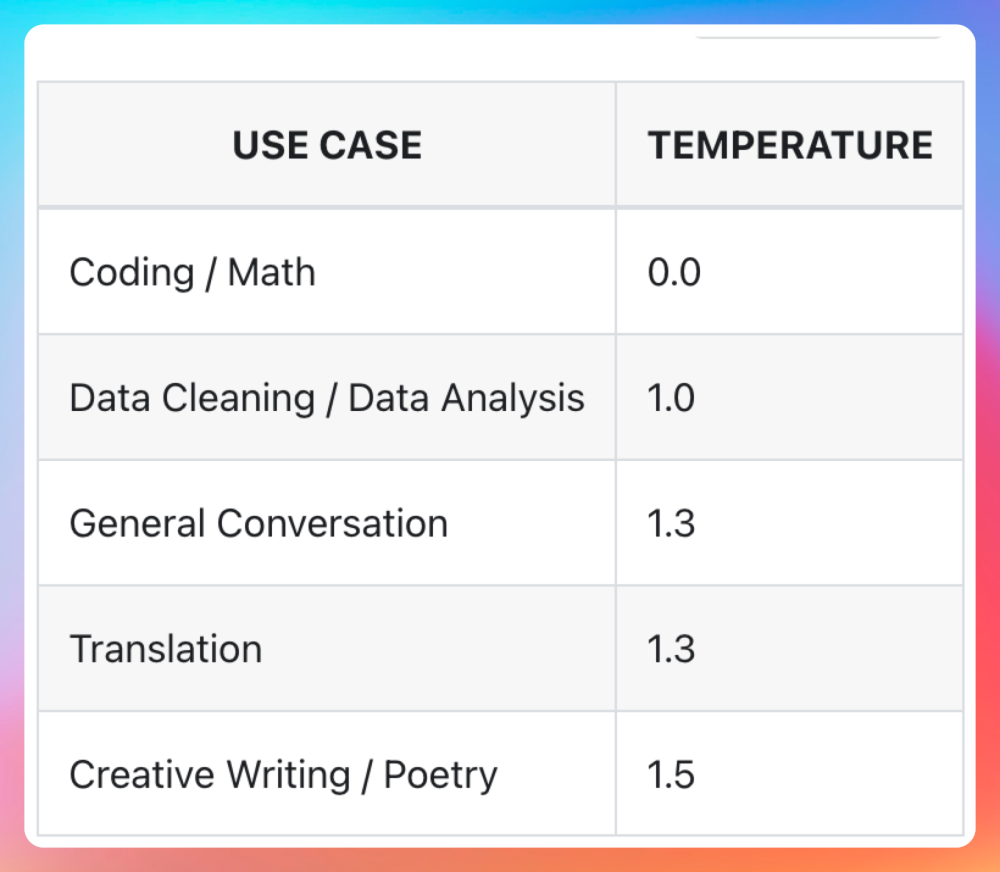The width and height of the screenshot is (1000, 872).
Task: Click the TEMPERATURE column header
Action: [790, 146]
